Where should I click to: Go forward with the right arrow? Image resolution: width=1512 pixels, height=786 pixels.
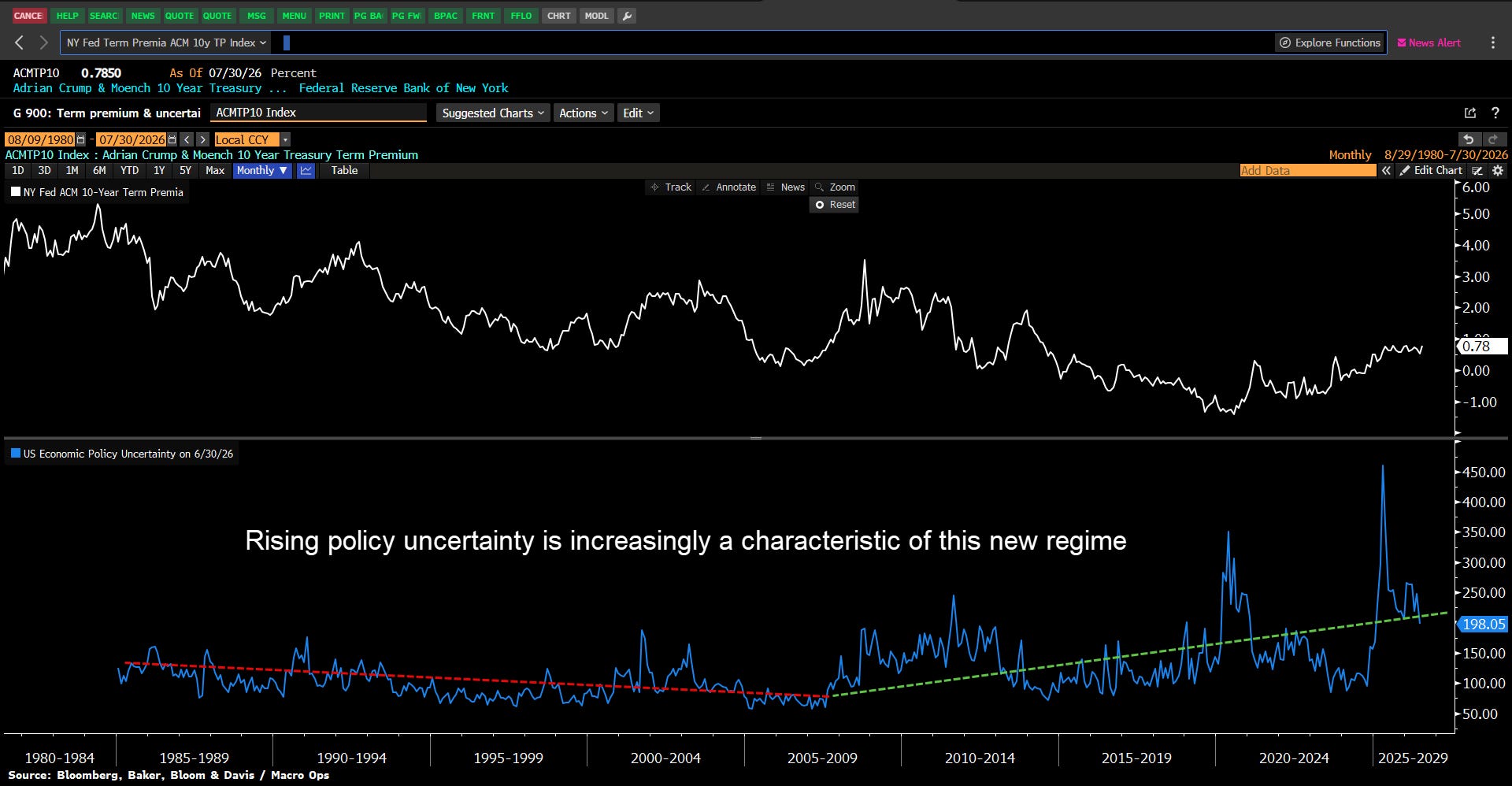[44, 43]
